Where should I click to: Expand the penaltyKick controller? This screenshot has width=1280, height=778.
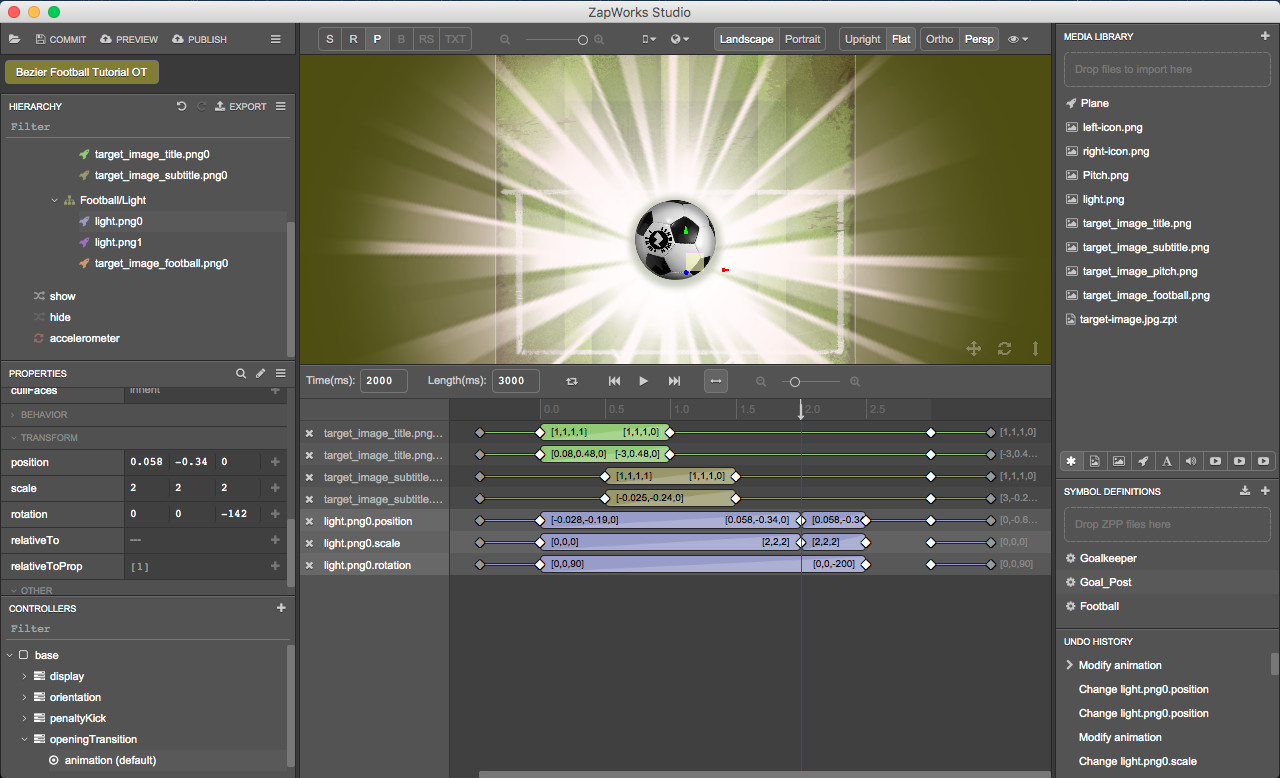(x=23, y=718)
